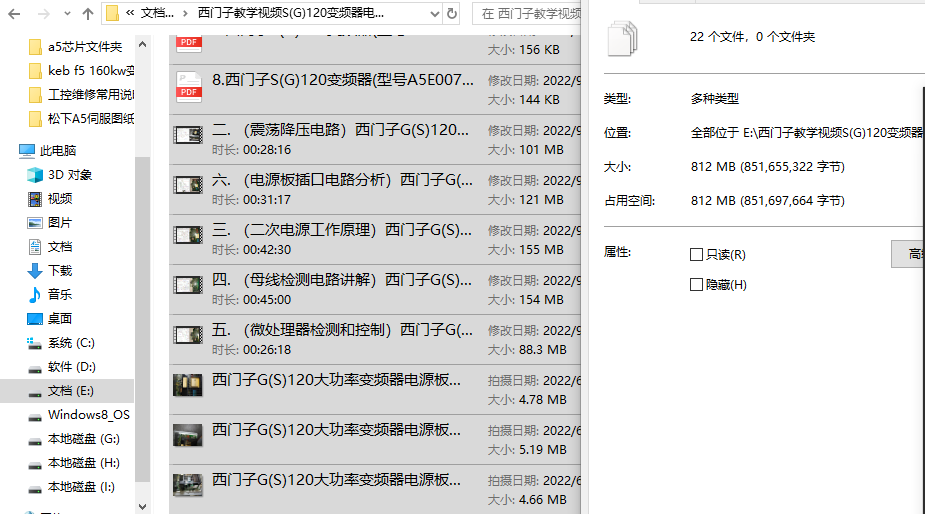The height and width of the screenshot is (514, 925).
Task: Click the 音乐 note icon
Action: 35,294
